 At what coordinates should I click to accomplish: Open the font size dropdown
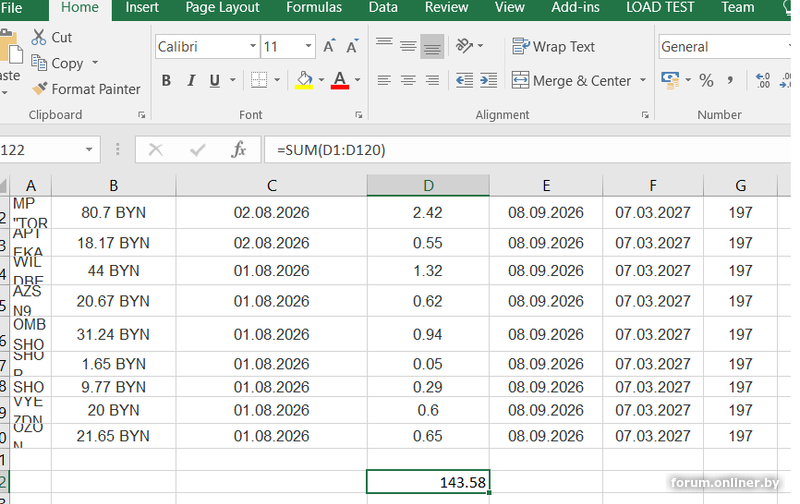[308, 46]
